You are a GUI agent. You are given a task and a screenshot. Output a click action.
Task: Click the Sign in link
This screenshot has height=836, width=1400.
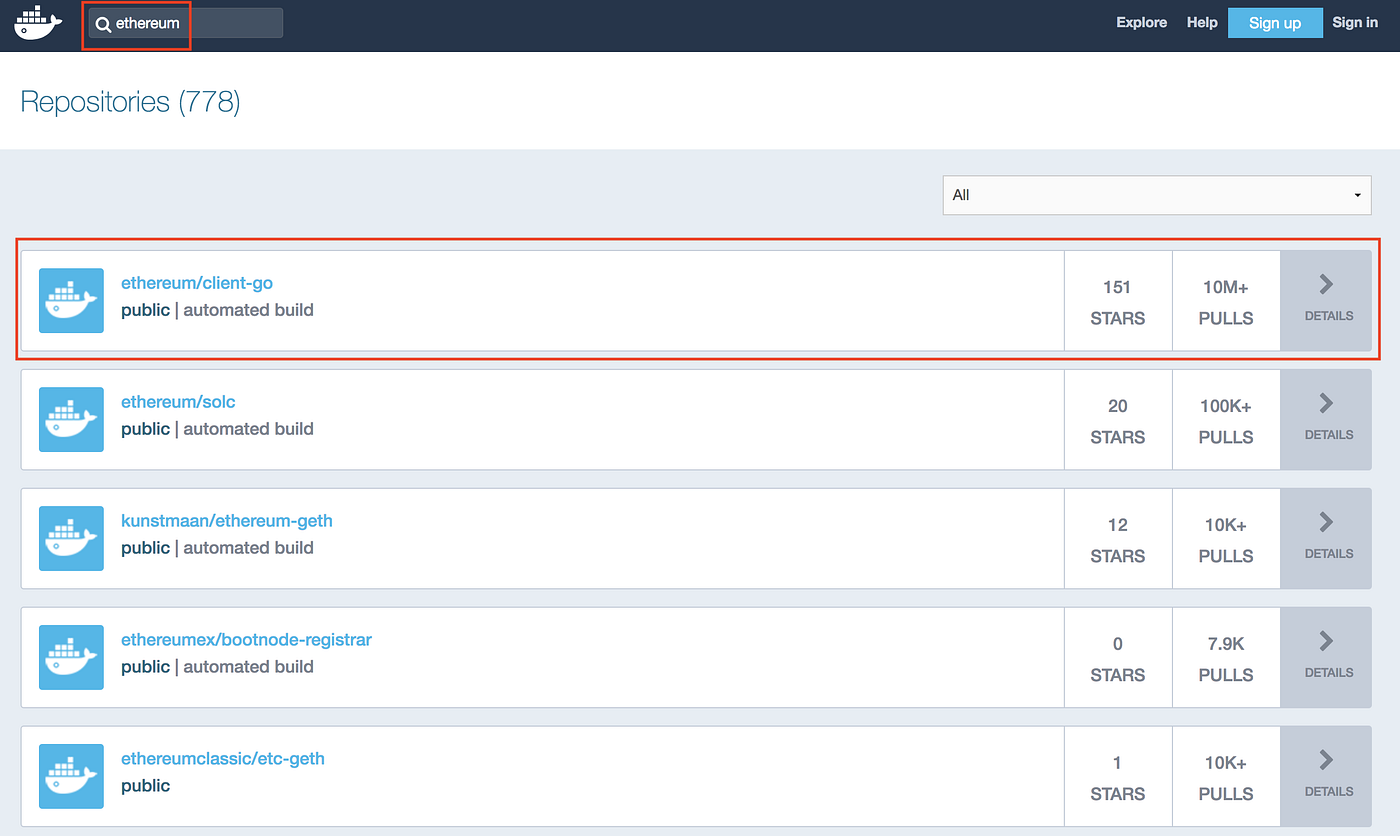click(1355, 22)
